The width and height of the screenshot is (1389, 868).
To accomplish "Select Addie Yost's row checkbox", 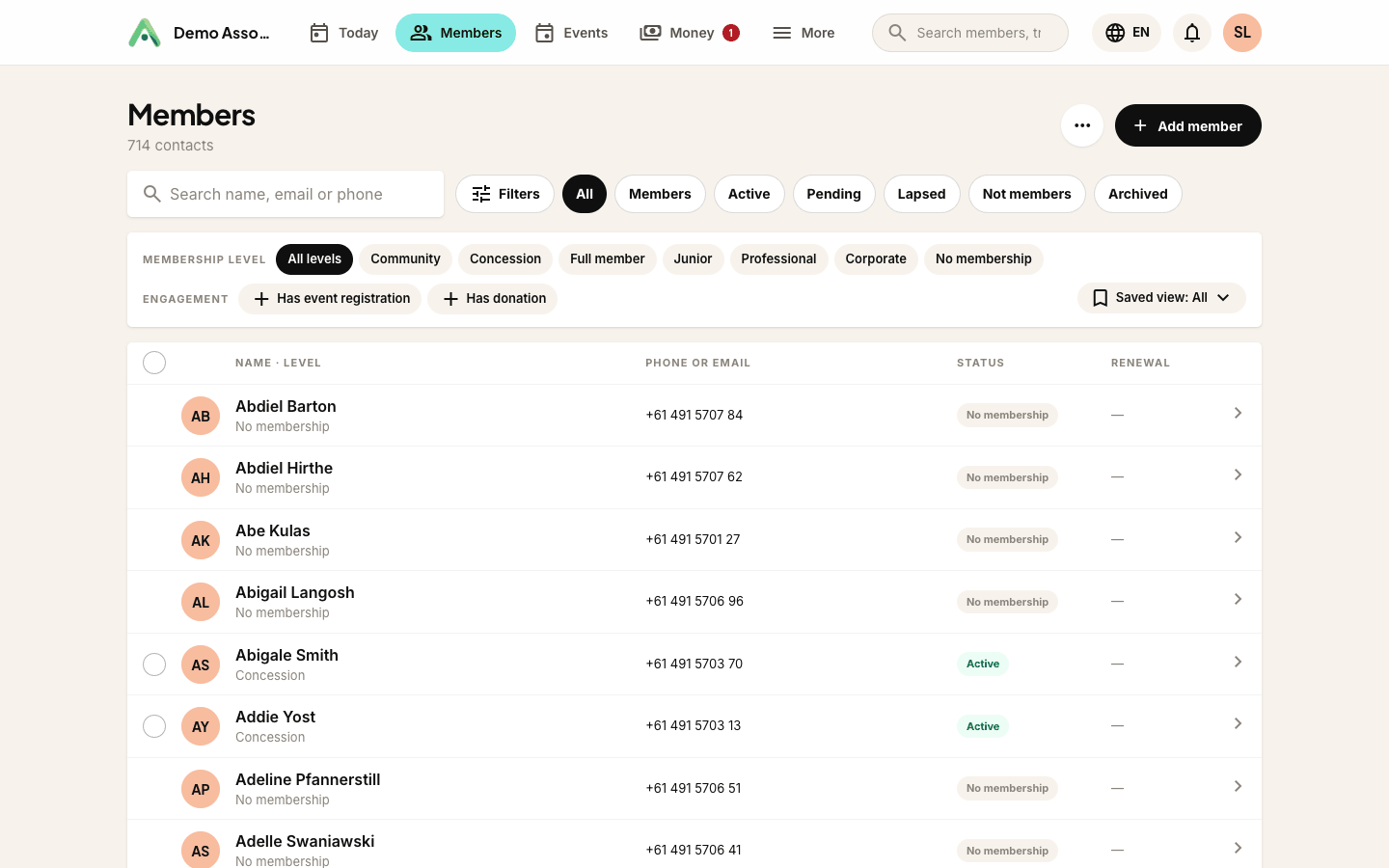I will pyautogui.click(x=154, y=726).
